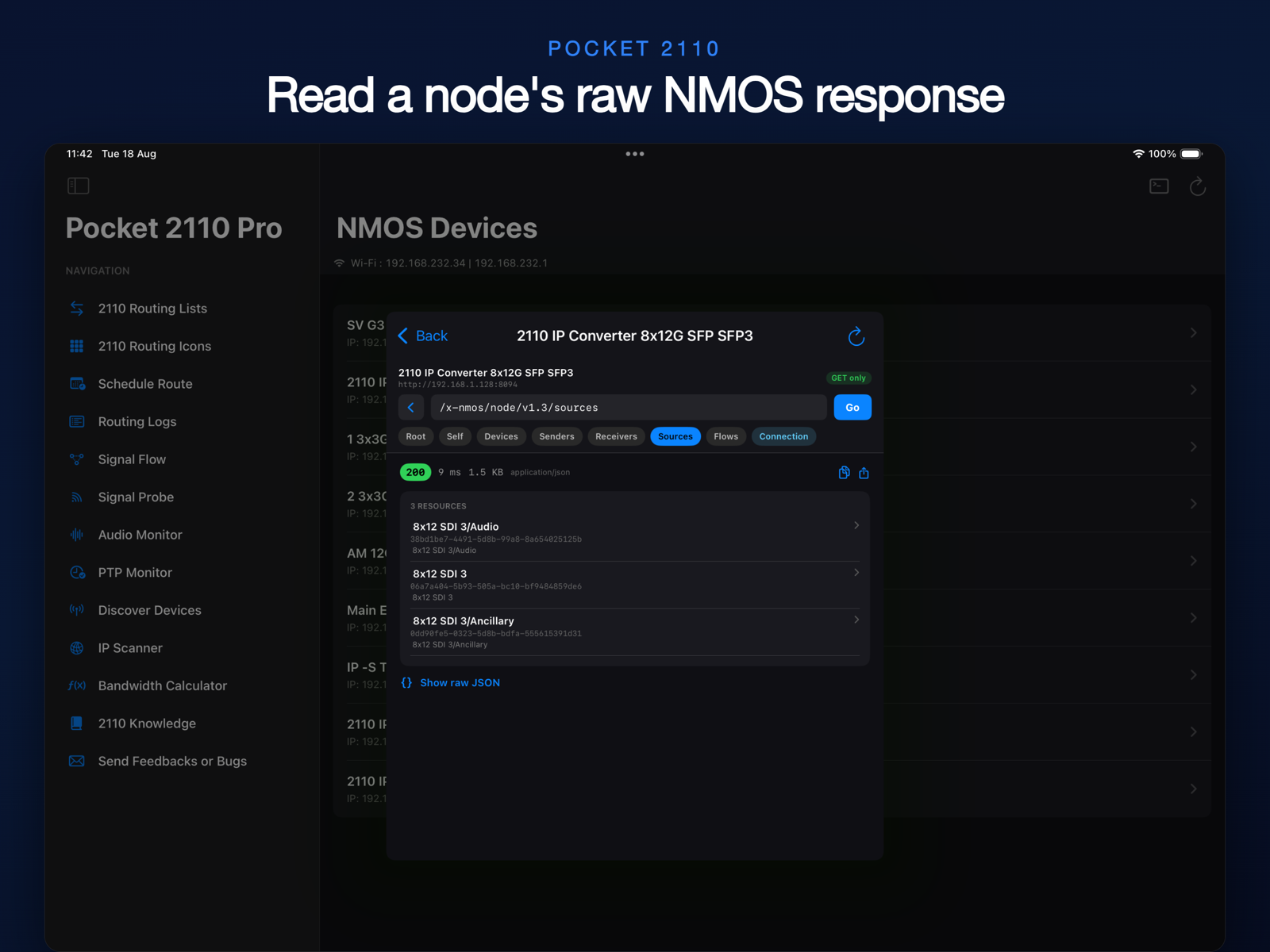Refresh the NMOS Devices list

[1198, 186]
